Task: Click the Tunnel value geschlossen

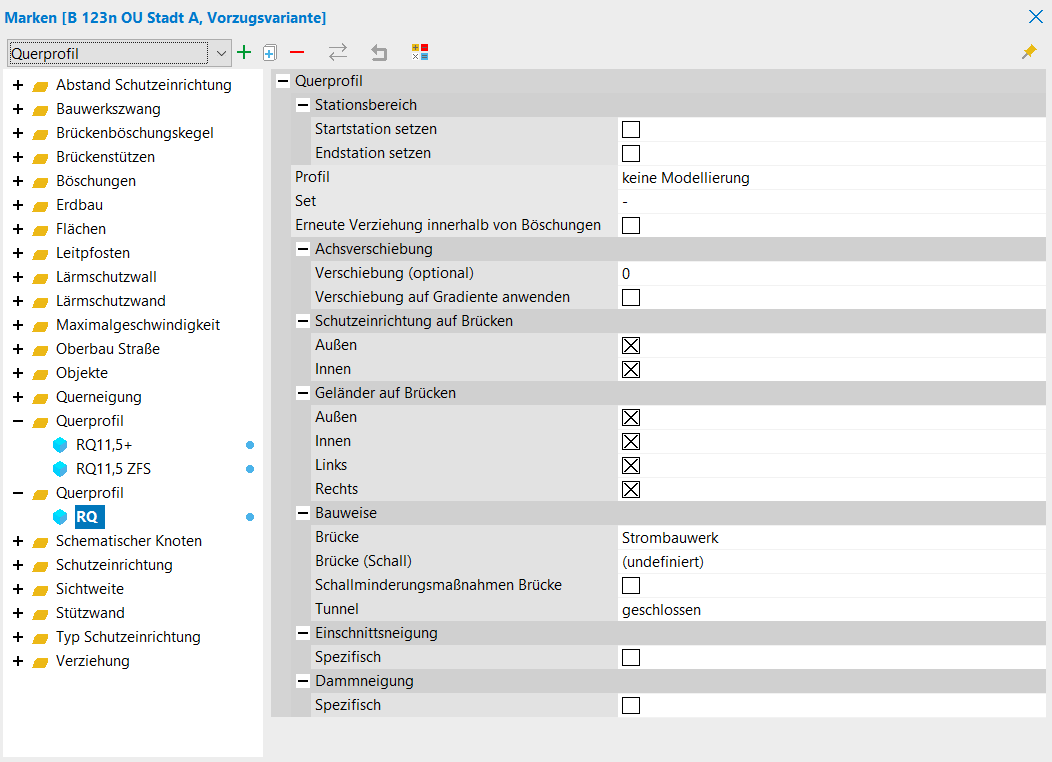Action: [661, 610]
